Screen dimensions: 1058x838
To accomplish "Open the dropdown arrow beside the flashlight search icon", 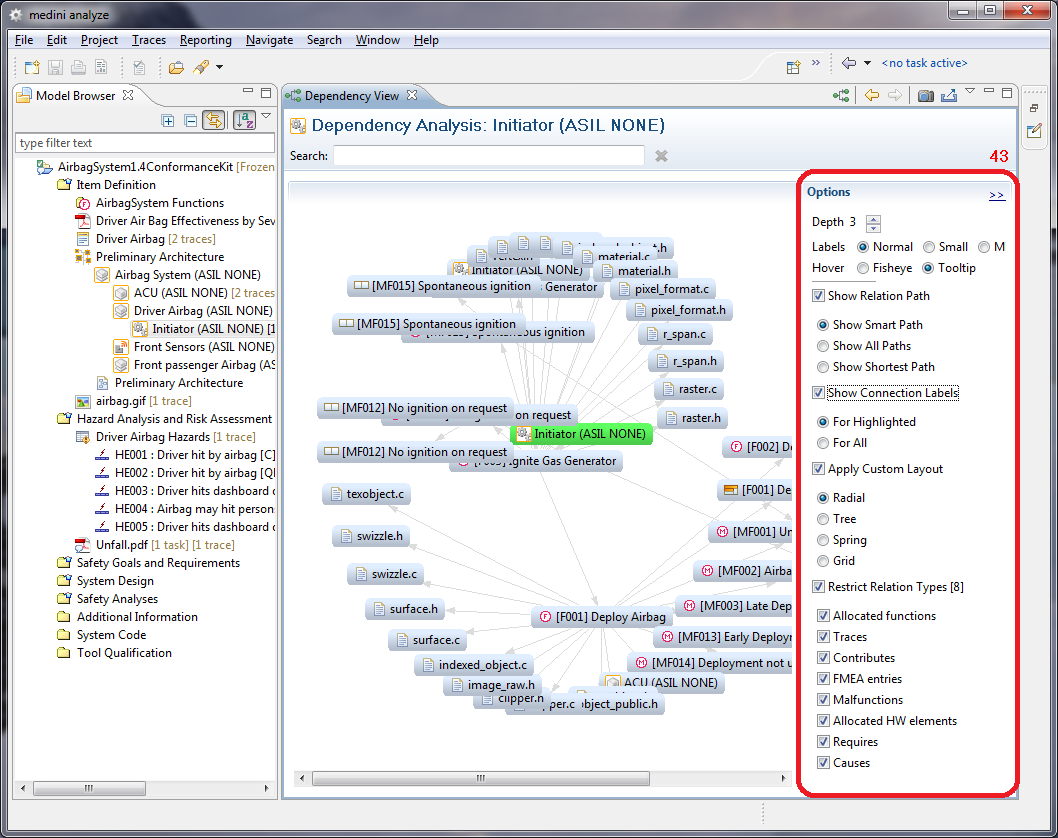I will coord(220,67).
